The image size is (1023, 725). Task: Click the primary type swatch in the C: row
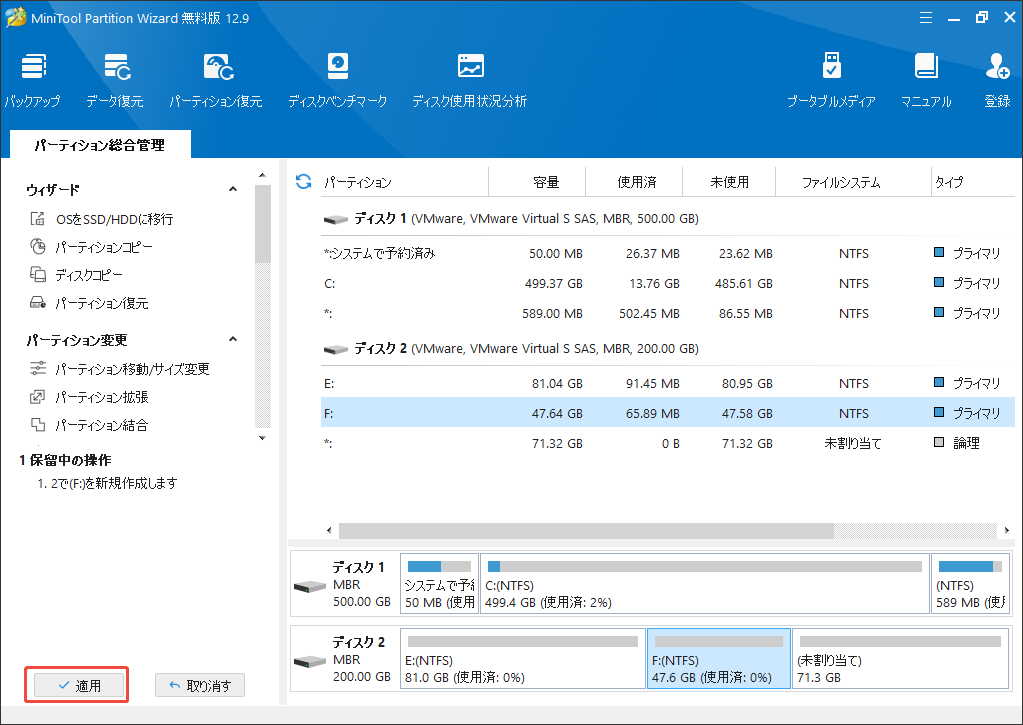(939, 283)
